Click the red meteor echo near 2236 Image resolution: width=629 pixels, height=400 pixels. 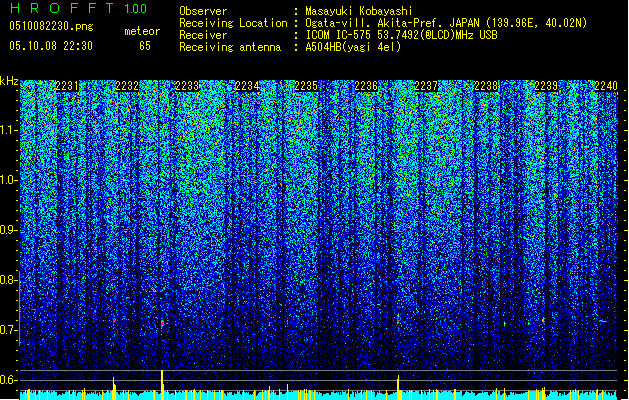coord(398,319)
